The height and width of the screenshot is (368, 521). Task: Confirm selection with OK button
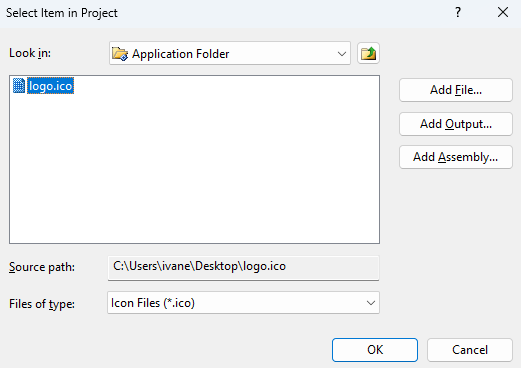point(375,350)
